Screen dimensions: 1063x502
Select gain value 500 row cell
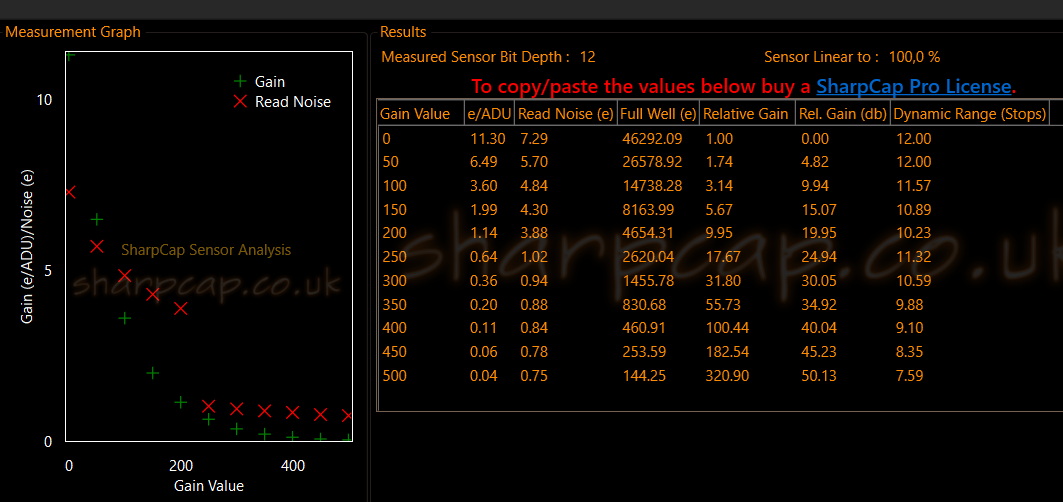coord(394,376)
